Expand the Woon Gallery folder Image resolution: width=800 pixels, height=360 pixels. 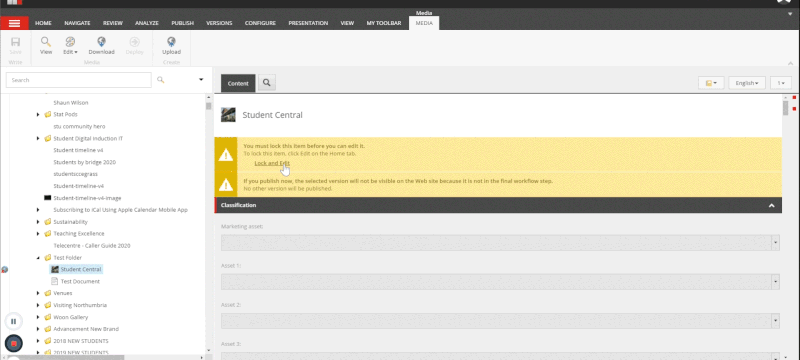tap(38, 317)
